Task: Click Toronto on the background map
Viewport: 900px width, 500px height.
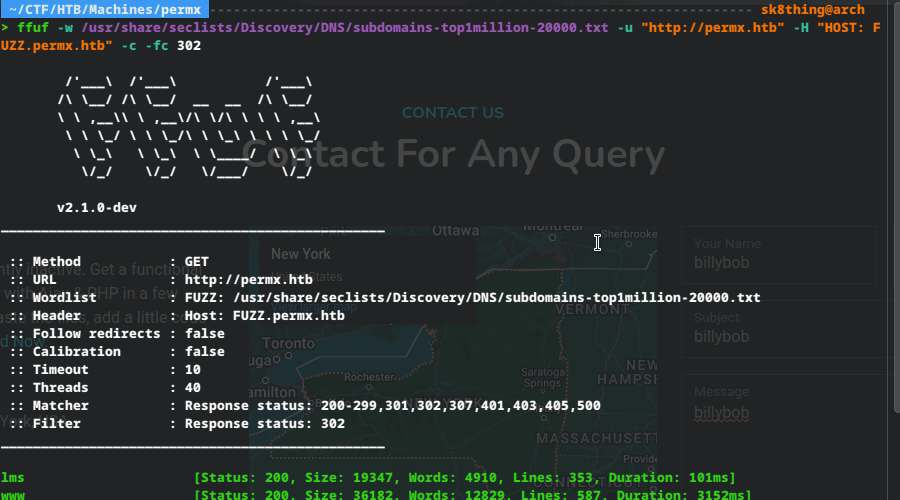Action: (x=288, y=342)
